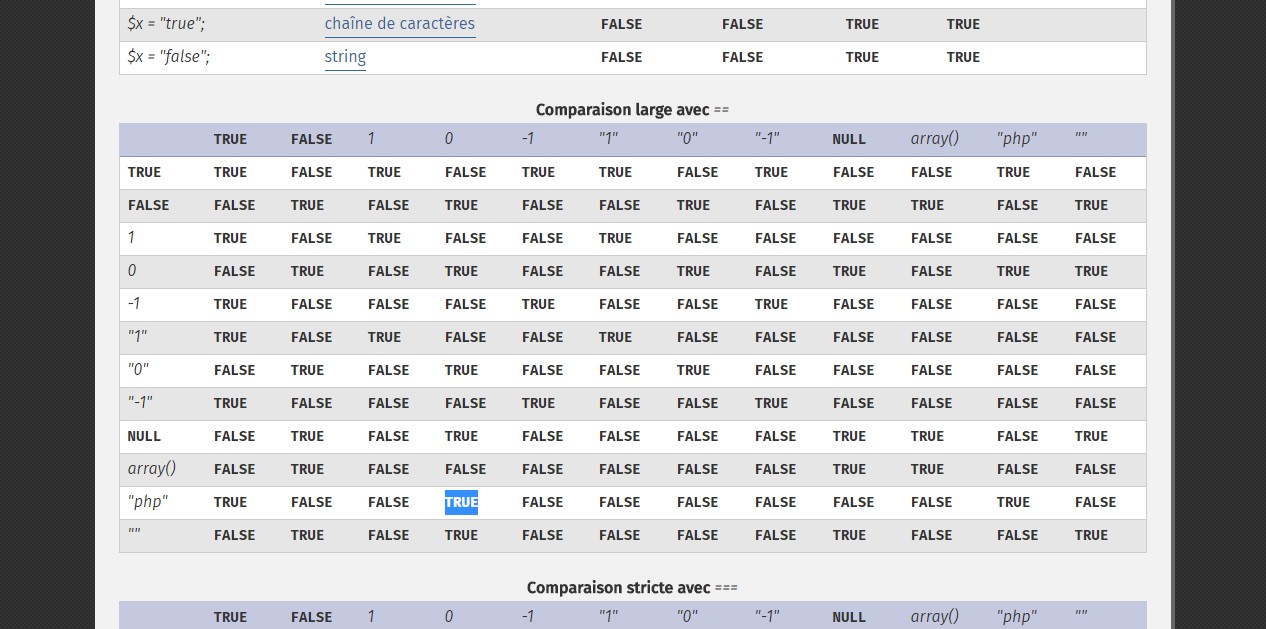Viewport: 1266px width, 629px height.
Task: Select the unquoted 0 row header in == table
Action: click(x=132, y=271)
